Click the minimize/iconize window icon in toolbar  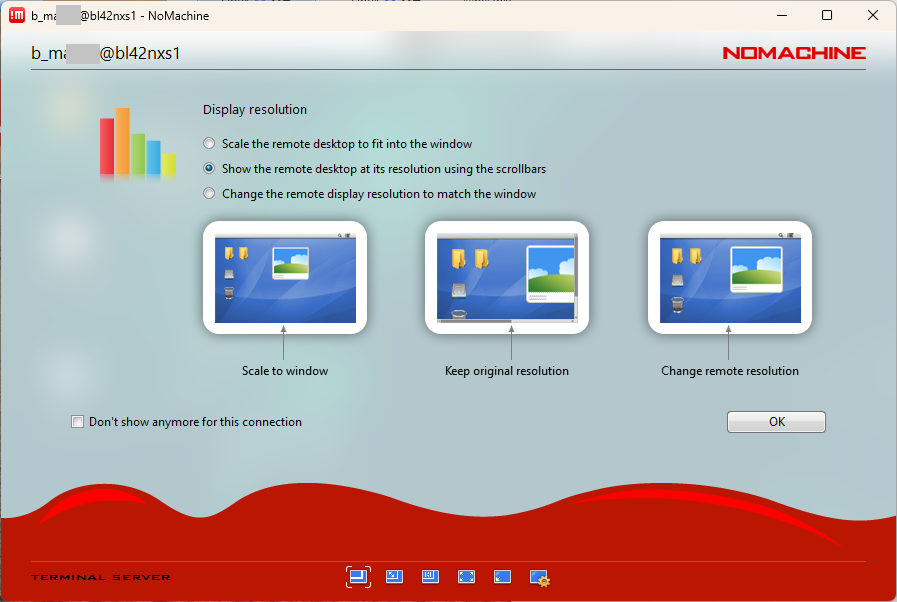pos(502,577)
